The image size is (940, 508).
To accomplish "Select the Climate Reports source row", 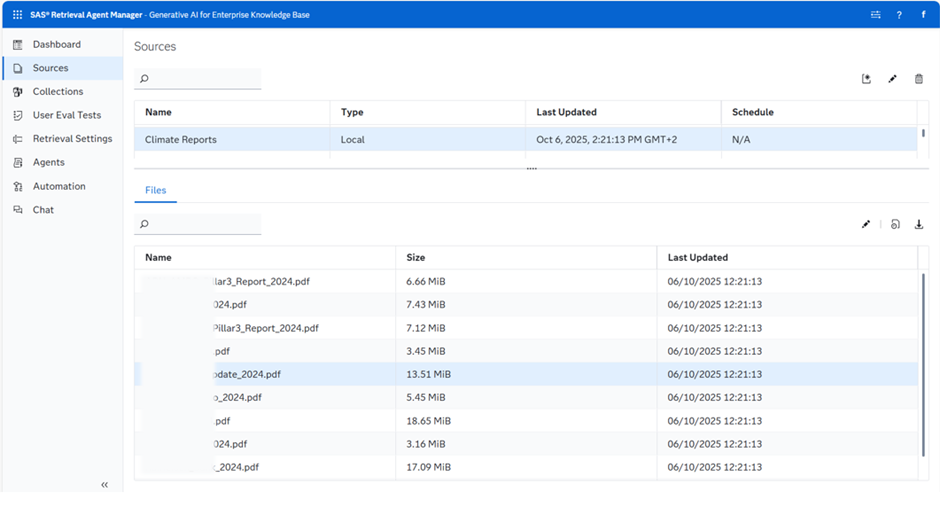I will coord(181,140).
